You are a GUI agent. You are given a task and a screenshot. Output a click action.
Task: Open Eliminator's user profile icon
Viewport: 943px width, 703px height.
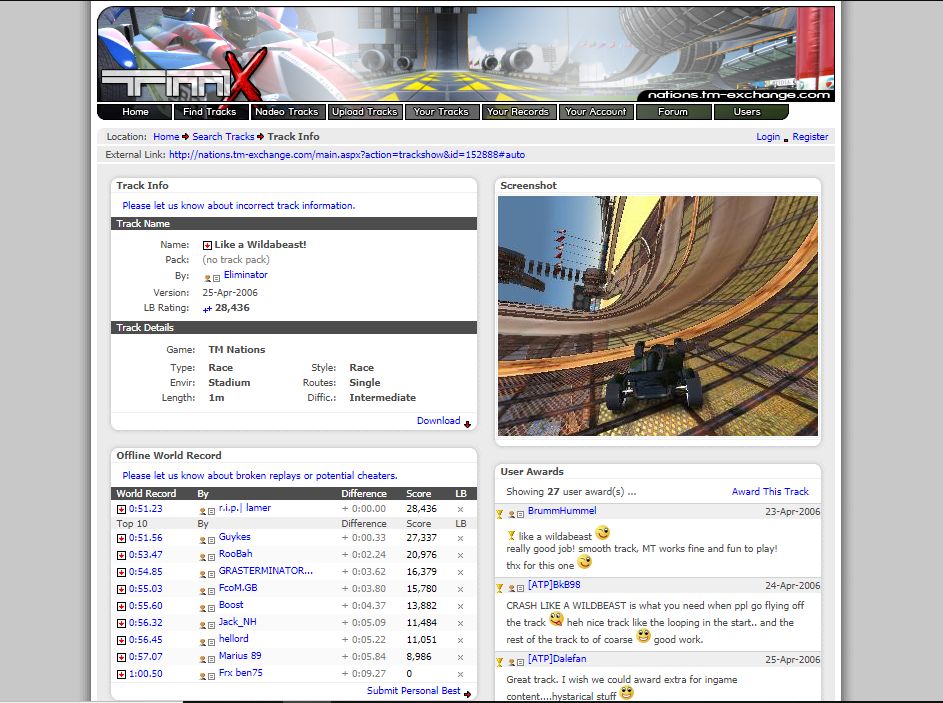[206, 277]
